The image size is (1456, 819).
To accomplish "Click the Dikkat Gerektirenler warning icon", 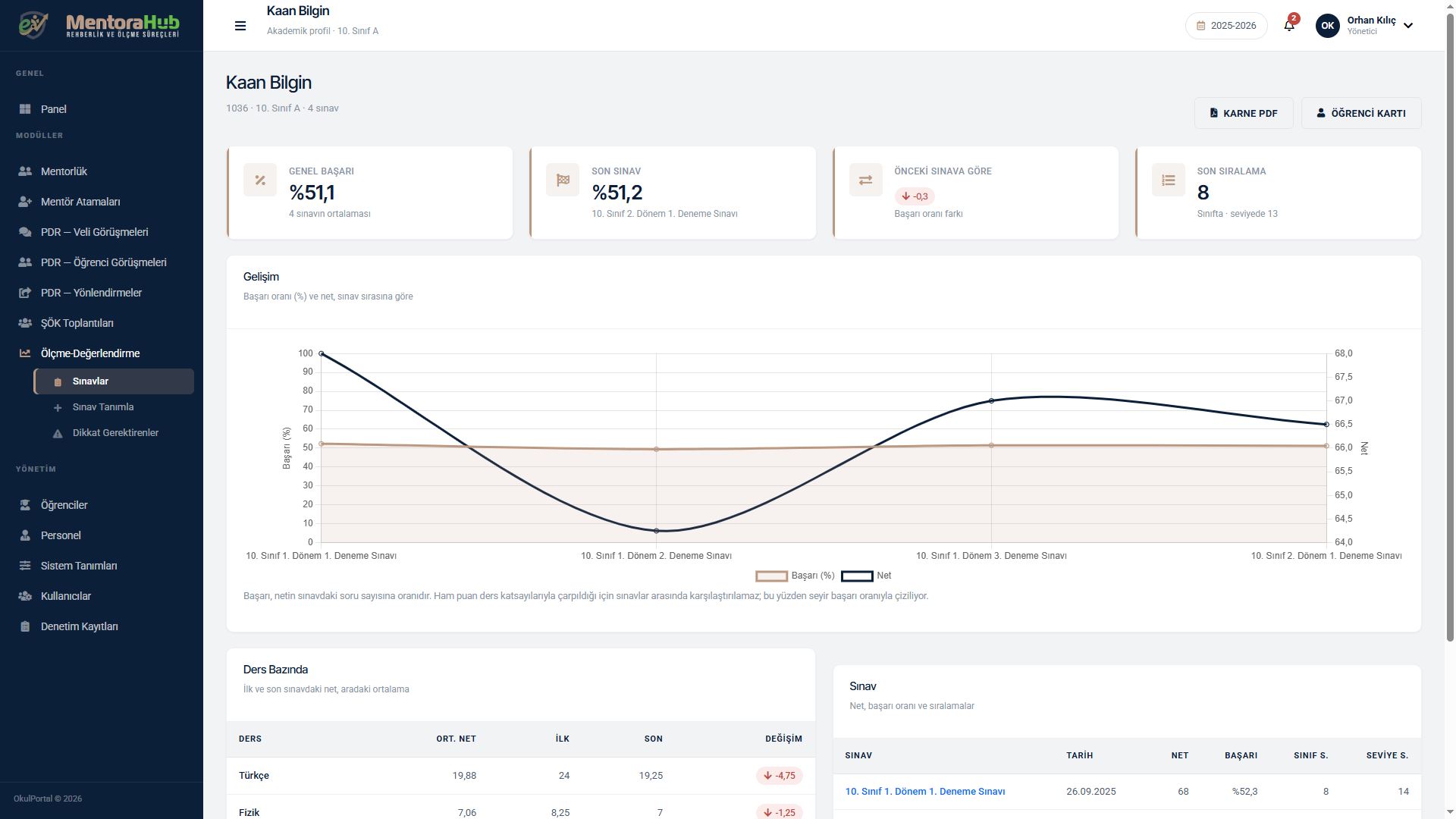I will 58,434.
